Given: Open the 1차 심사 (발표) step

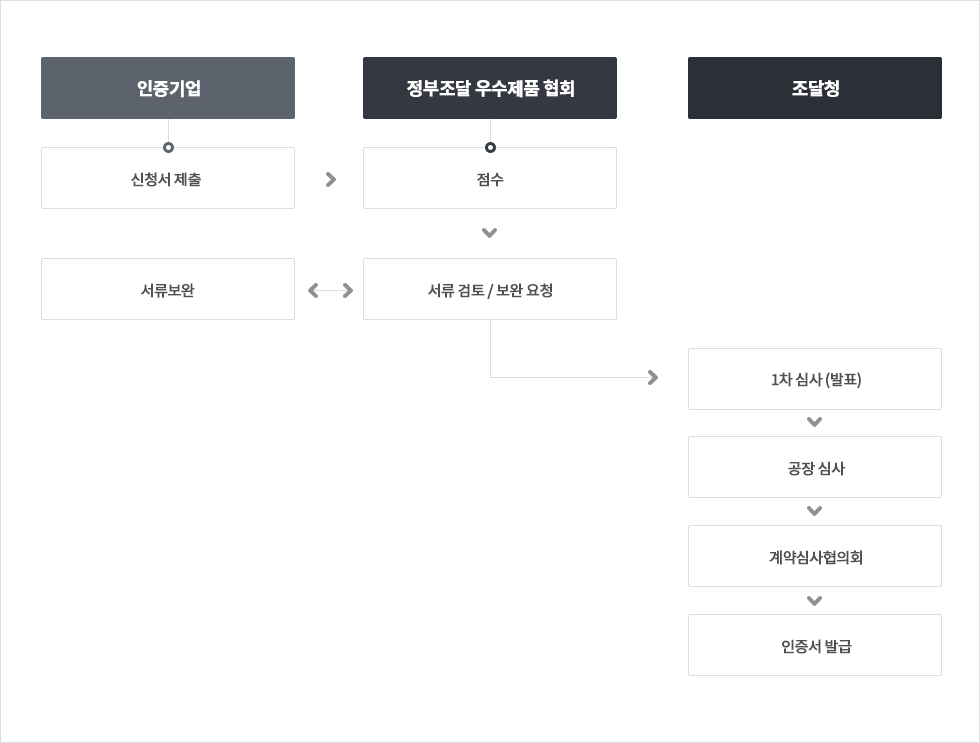Looking at the screenshot, I should point(815,379).
